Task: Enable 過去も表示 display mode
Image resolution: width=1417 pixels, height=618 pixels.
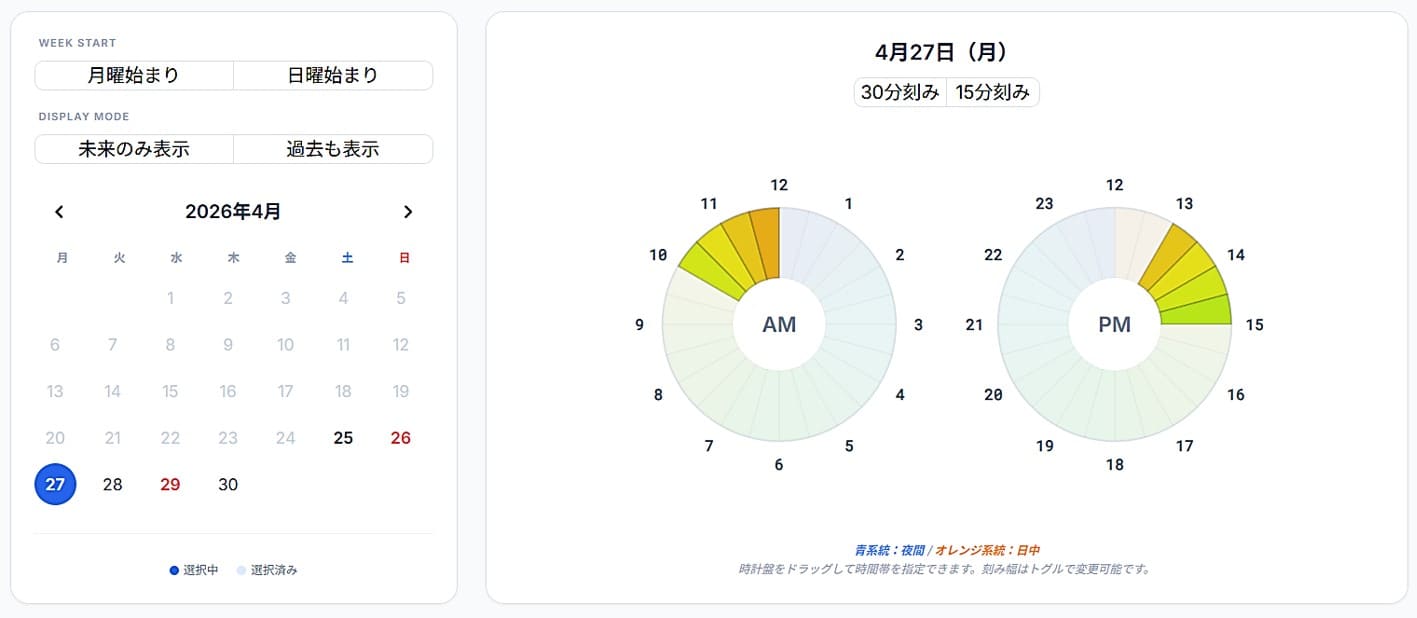Action: 333,150
